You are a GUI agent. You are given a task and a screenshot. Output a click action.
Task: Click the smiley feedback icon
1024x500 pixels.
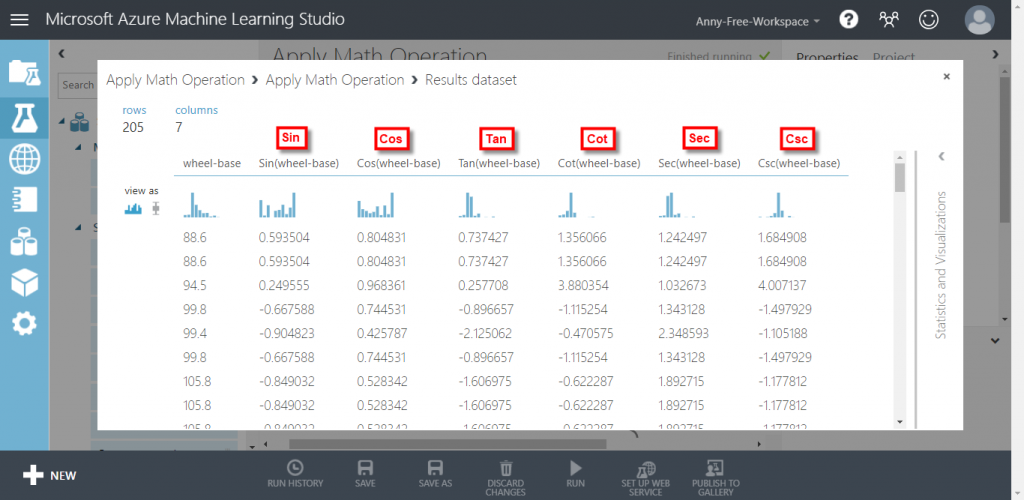[x=928, y=20]
